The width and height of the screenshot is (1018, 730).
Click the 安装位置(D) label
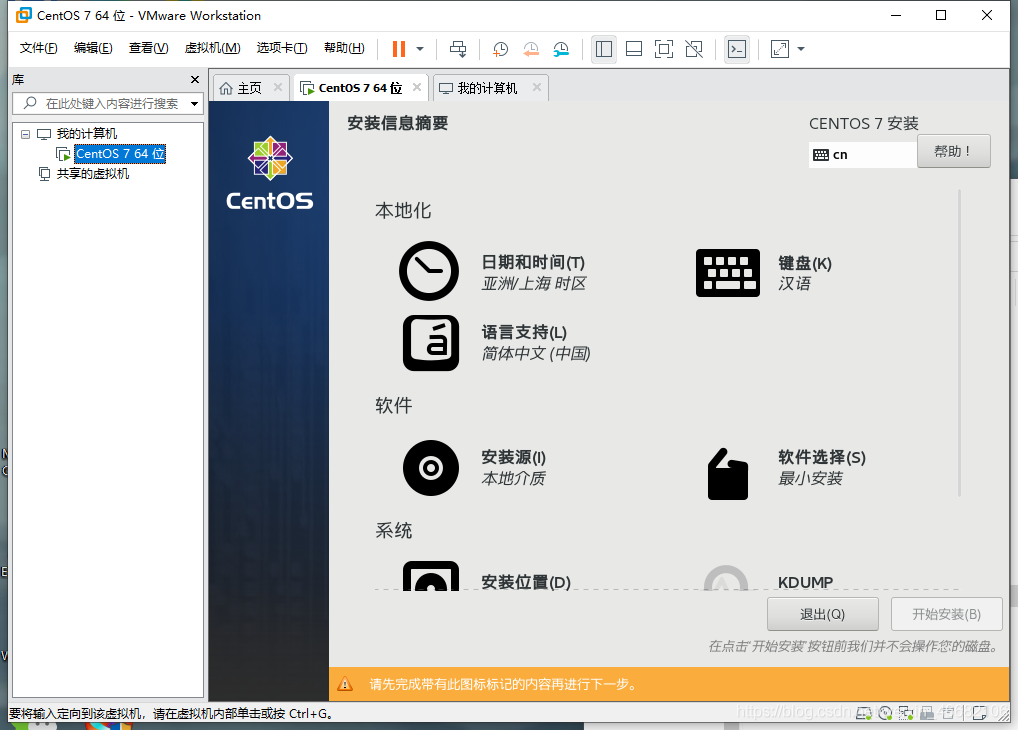(x=526, y=582)
